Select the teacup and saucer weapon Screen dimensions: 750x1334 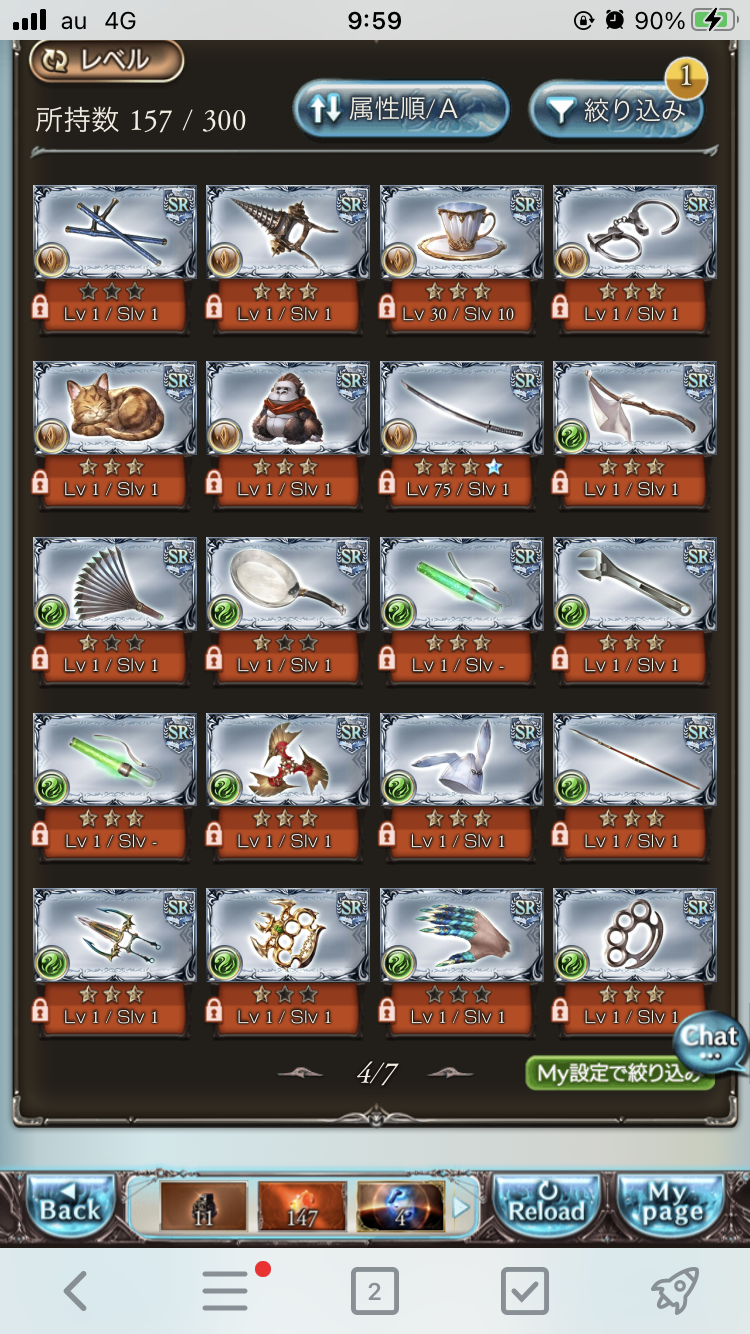[461, 233]
